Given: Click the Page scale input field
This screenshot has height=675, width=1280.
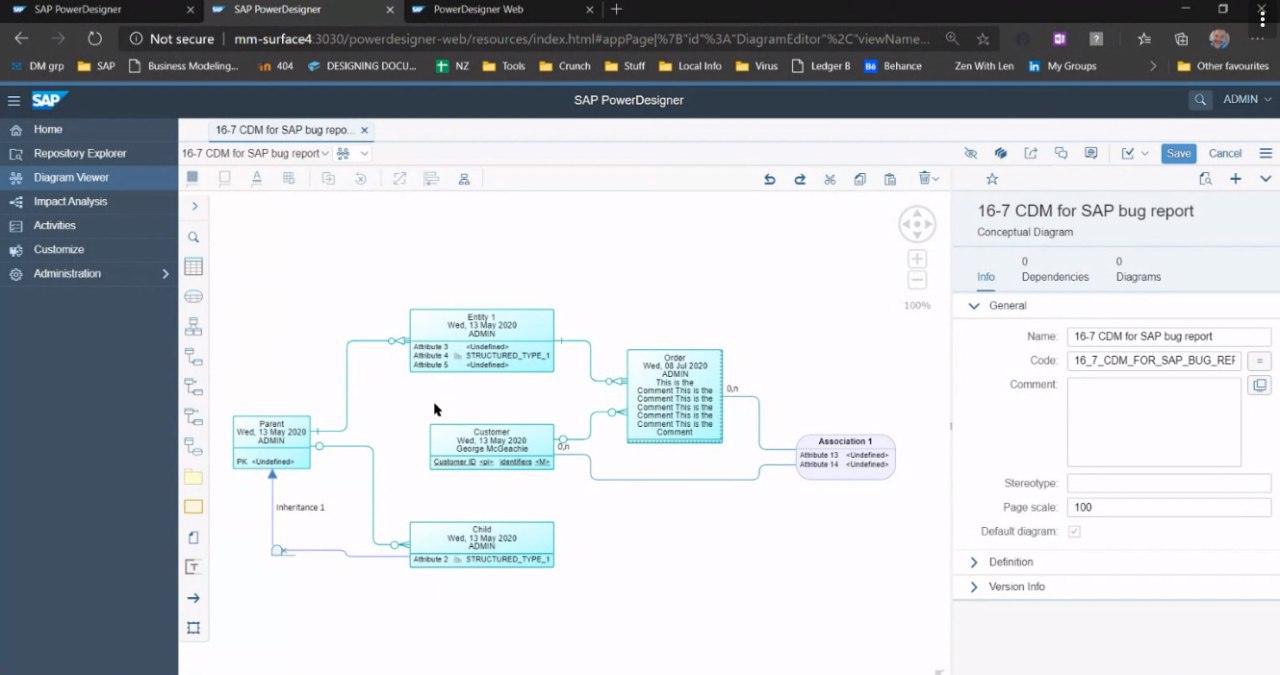Looking at the screenshot, I should pos(1169,507).
